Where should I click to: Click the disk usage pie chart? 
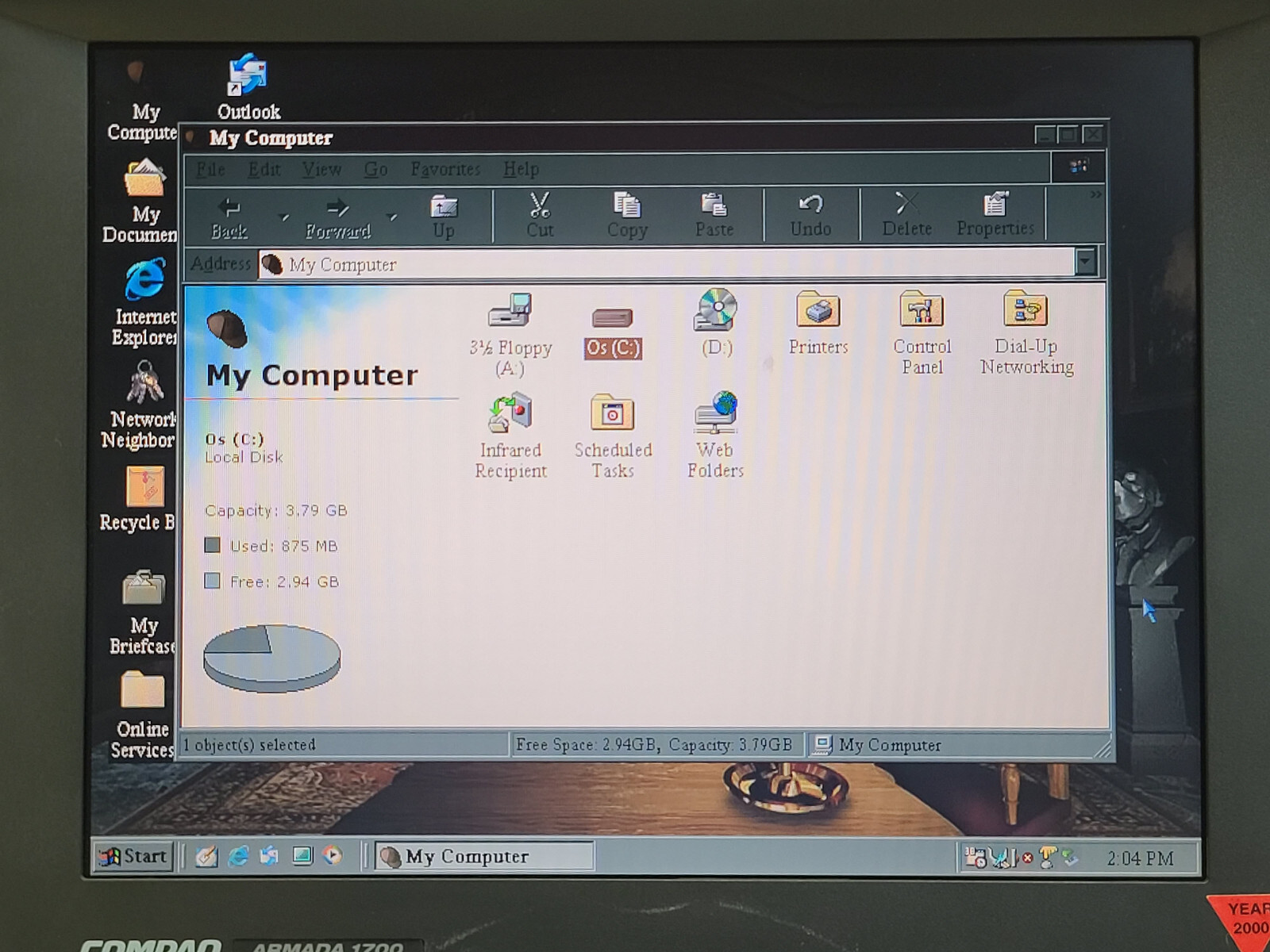[272, 658]
